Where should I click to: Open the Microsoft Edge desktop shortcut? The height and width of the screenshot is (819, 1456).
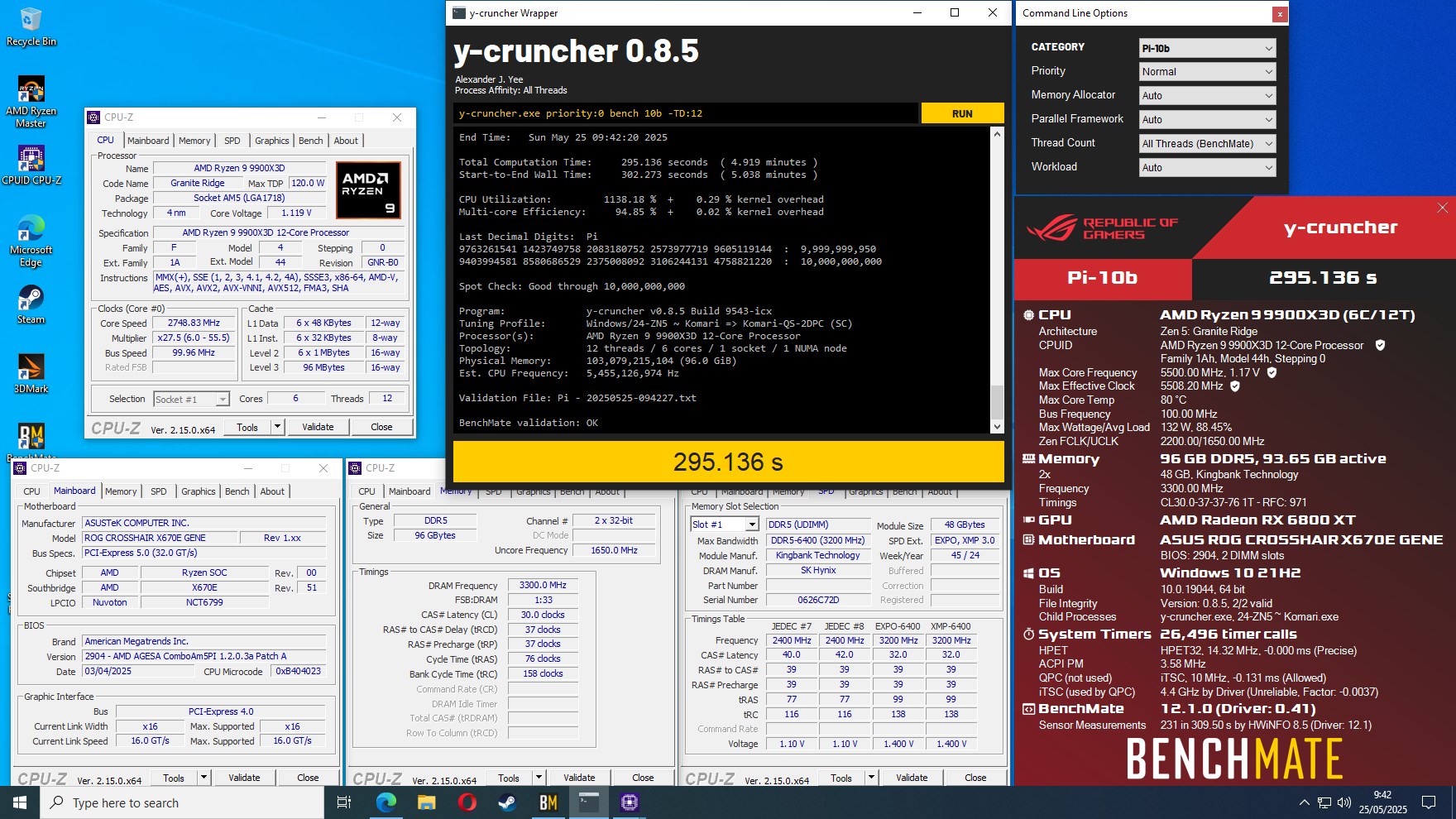31,240
